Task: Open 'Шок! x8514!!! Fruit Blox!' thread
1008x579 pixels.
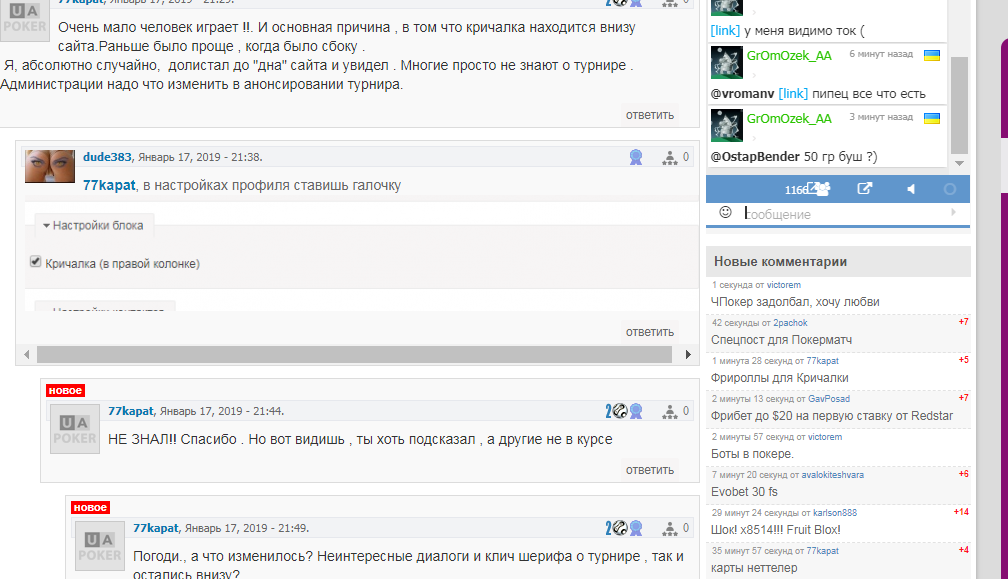Action: click(776, 530)
